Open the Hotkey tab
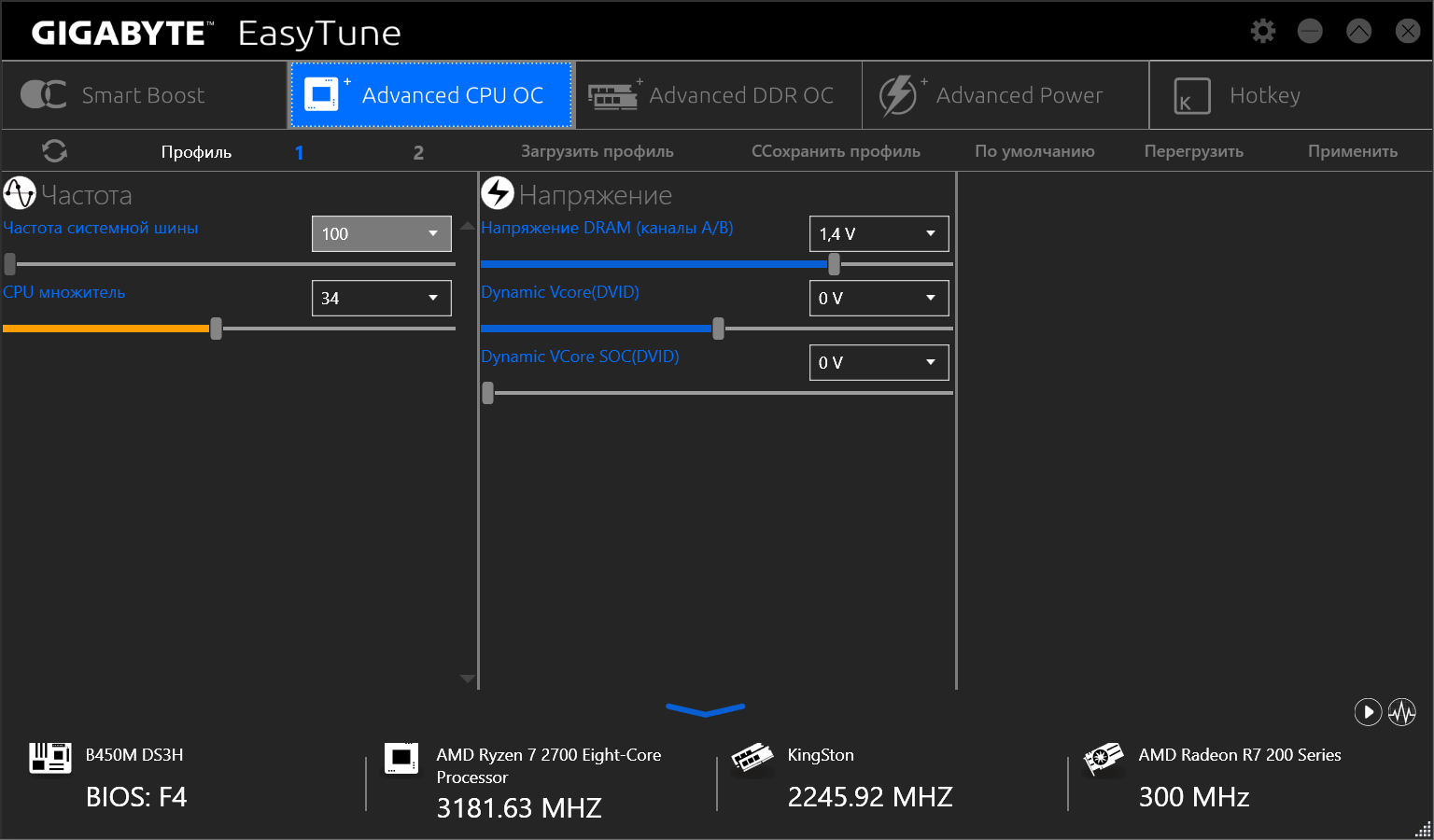Image resolution: width=1434 pixels, height=840 pixels. tap(1291, 95)
